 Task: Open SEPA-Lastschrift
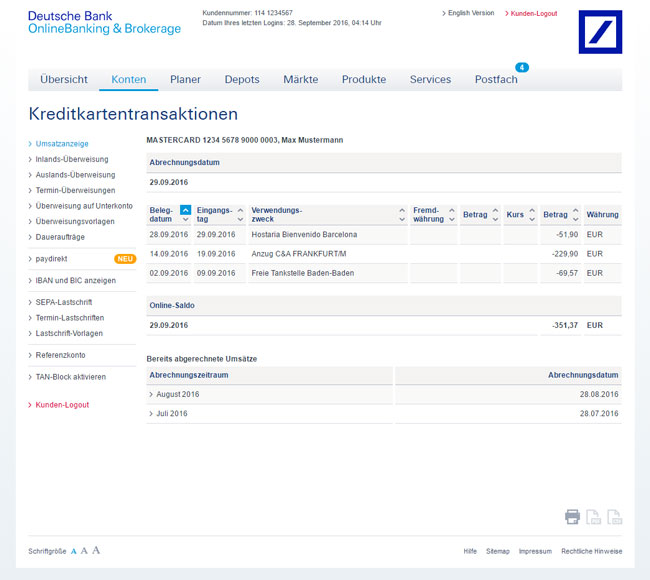61,302
